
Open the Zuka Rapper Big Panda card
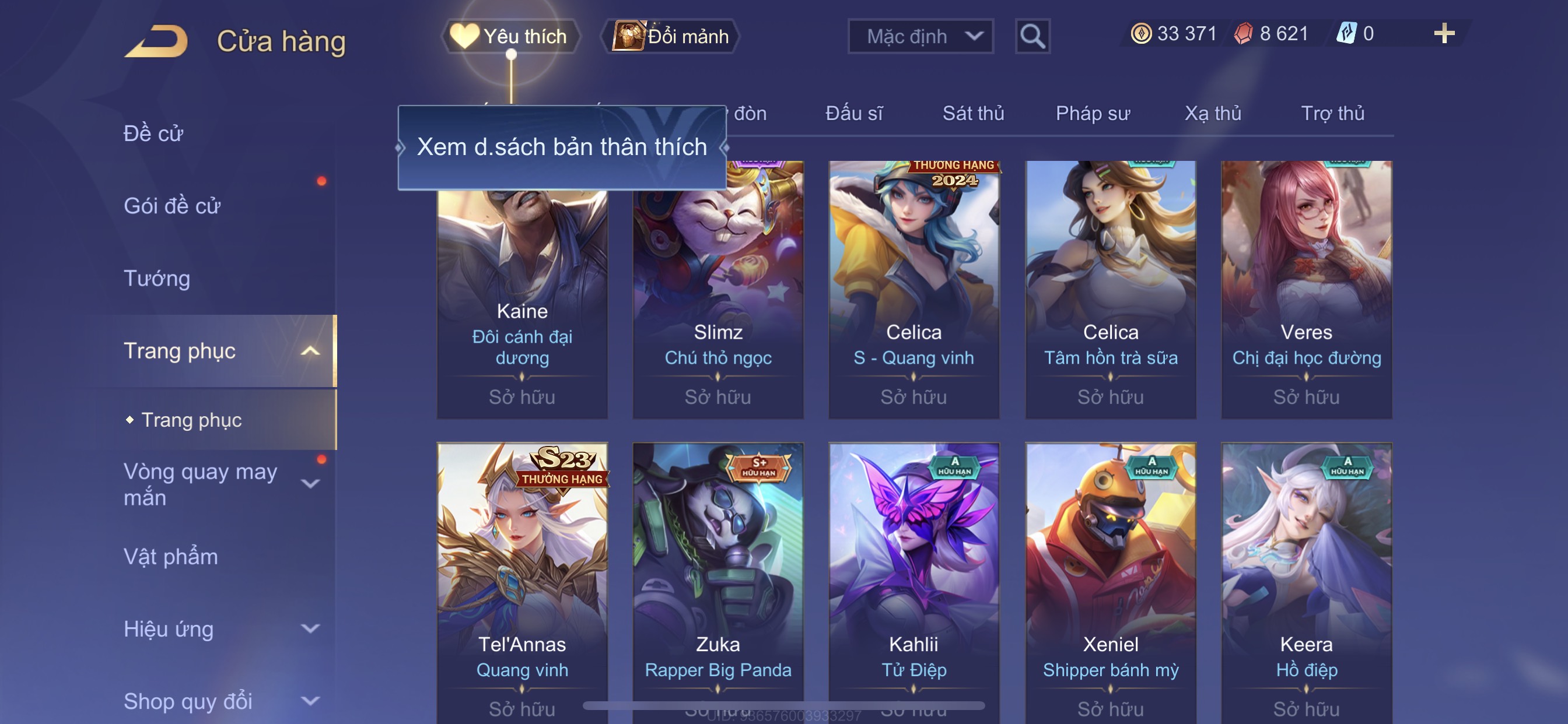pyautogui.click(x=718, y=583)
